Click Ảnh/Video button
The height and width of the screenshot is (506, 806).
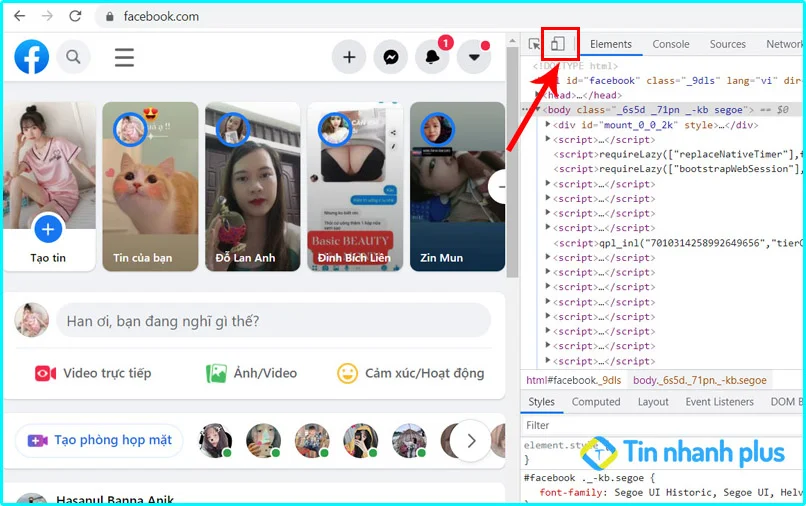coord(251,373)
